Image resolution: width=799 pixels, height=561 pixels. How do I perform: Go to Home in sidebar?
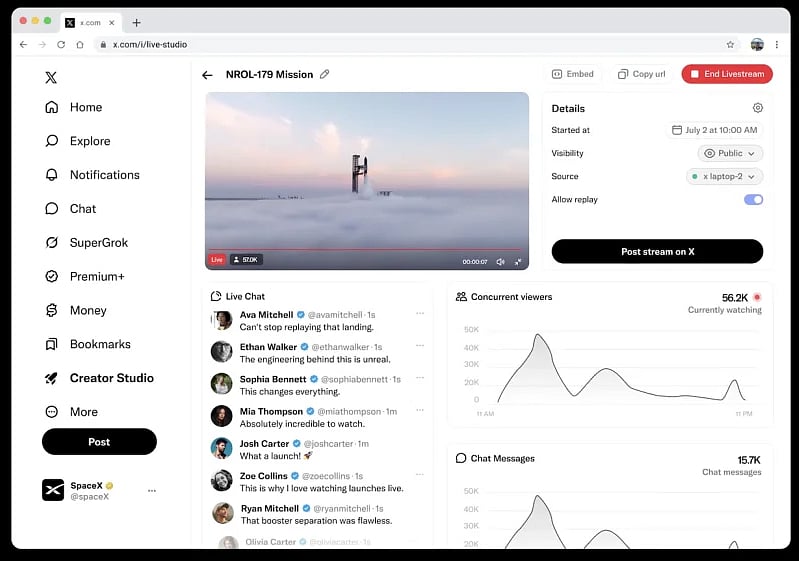pyautogui.click(x=74, y=107)
